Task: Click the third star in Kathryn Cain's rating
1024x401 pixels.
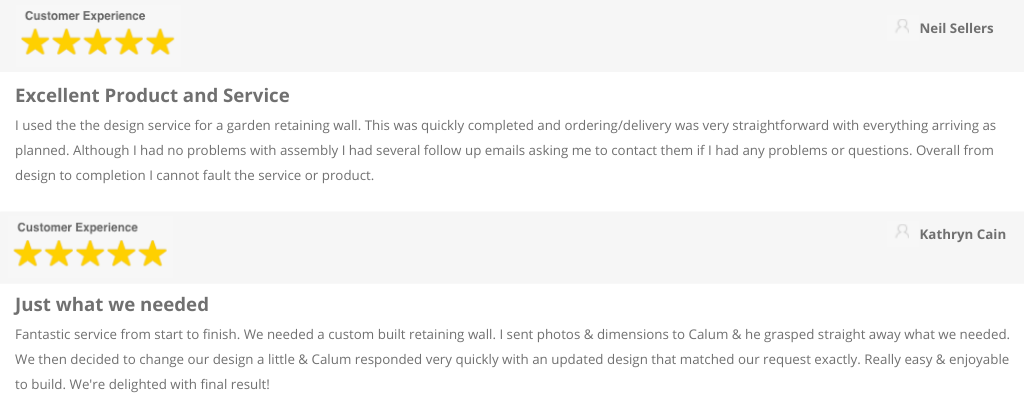Action: pos(90,254)
